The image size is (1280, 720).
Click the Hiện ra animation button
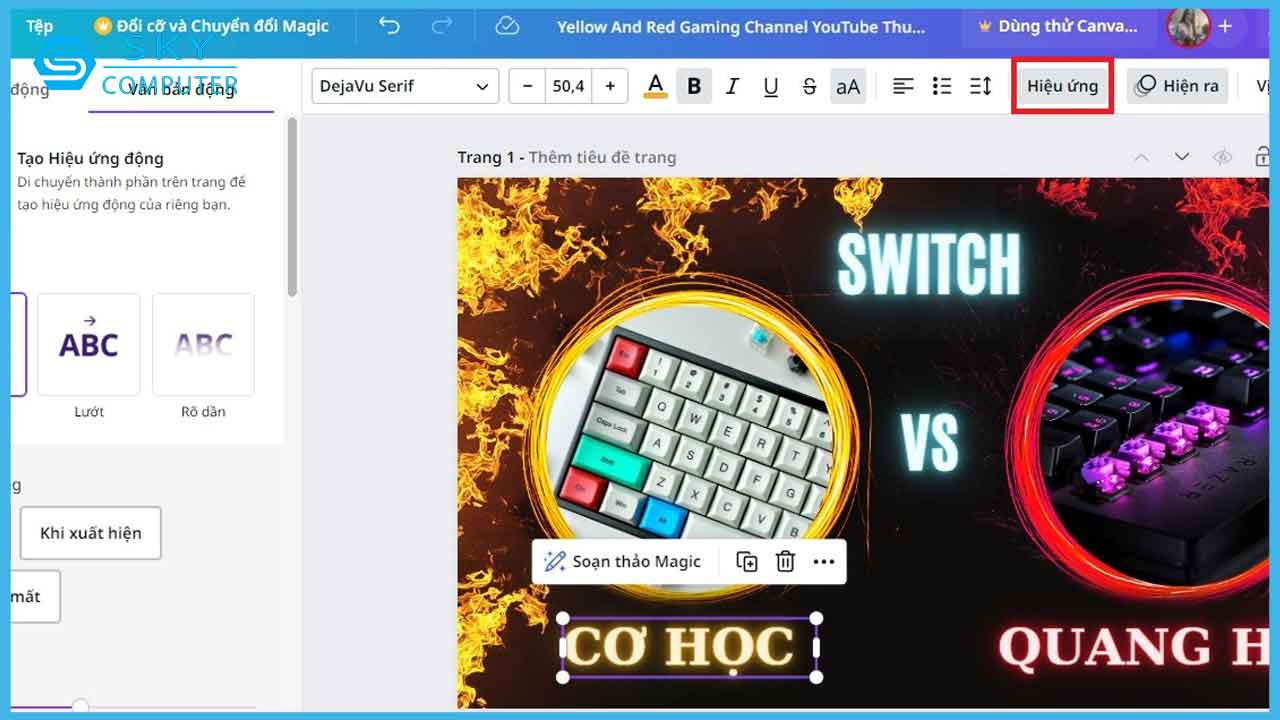(1177, 86)
